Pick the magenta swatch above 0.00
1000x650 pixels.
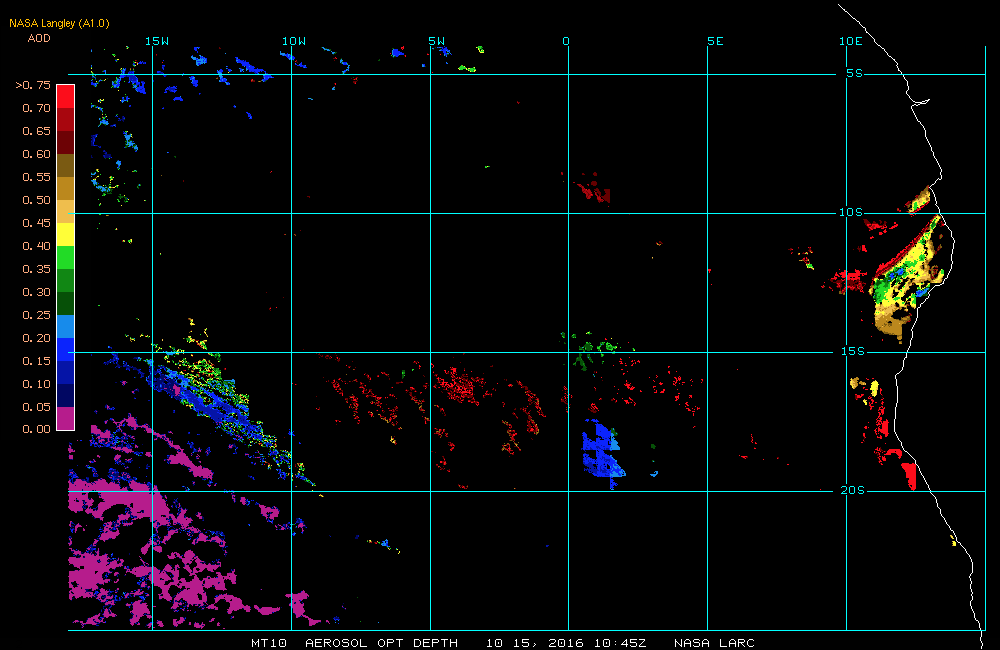66,418
